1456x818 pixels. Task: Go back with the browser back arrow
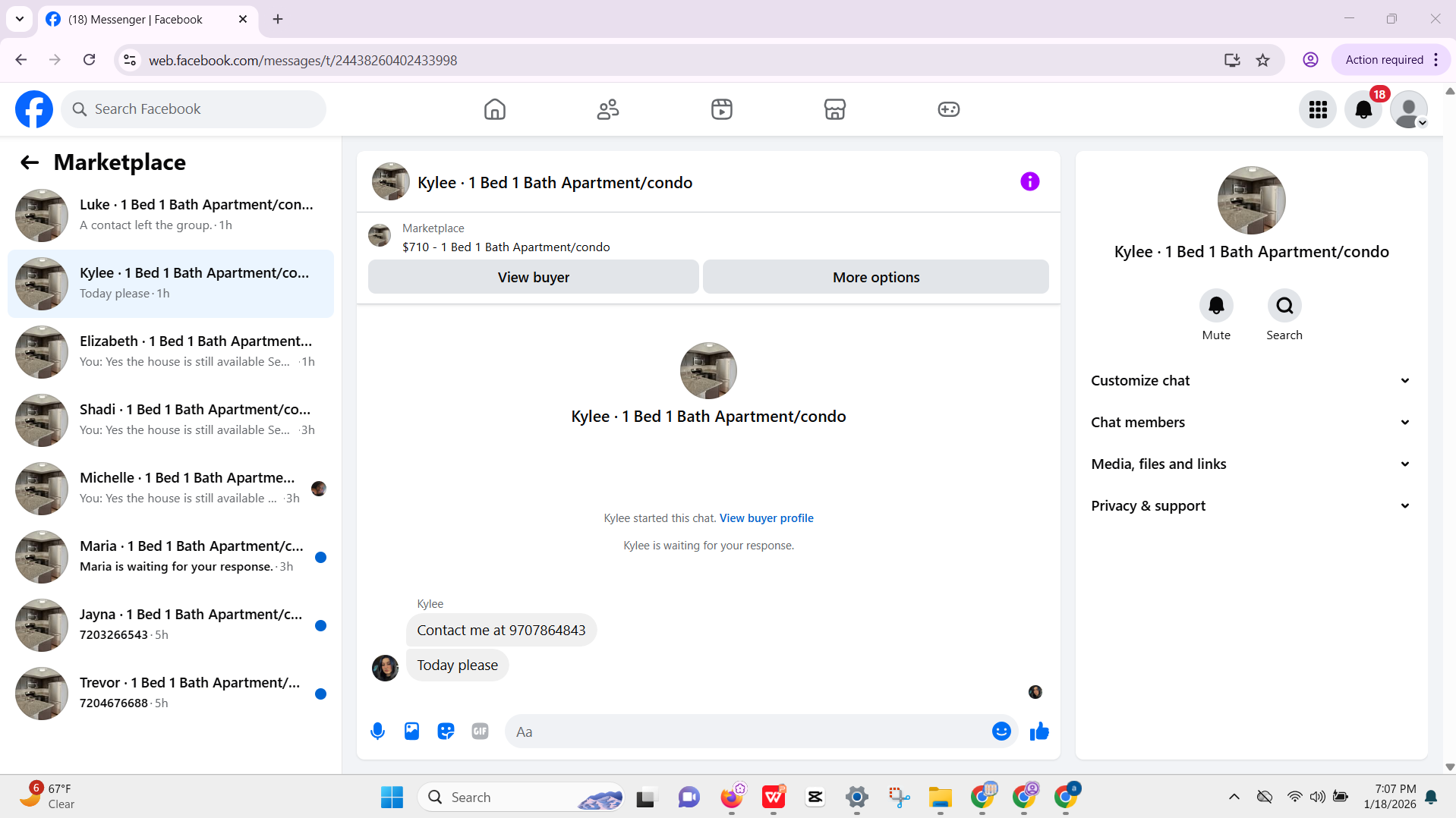tap(21, 60)
